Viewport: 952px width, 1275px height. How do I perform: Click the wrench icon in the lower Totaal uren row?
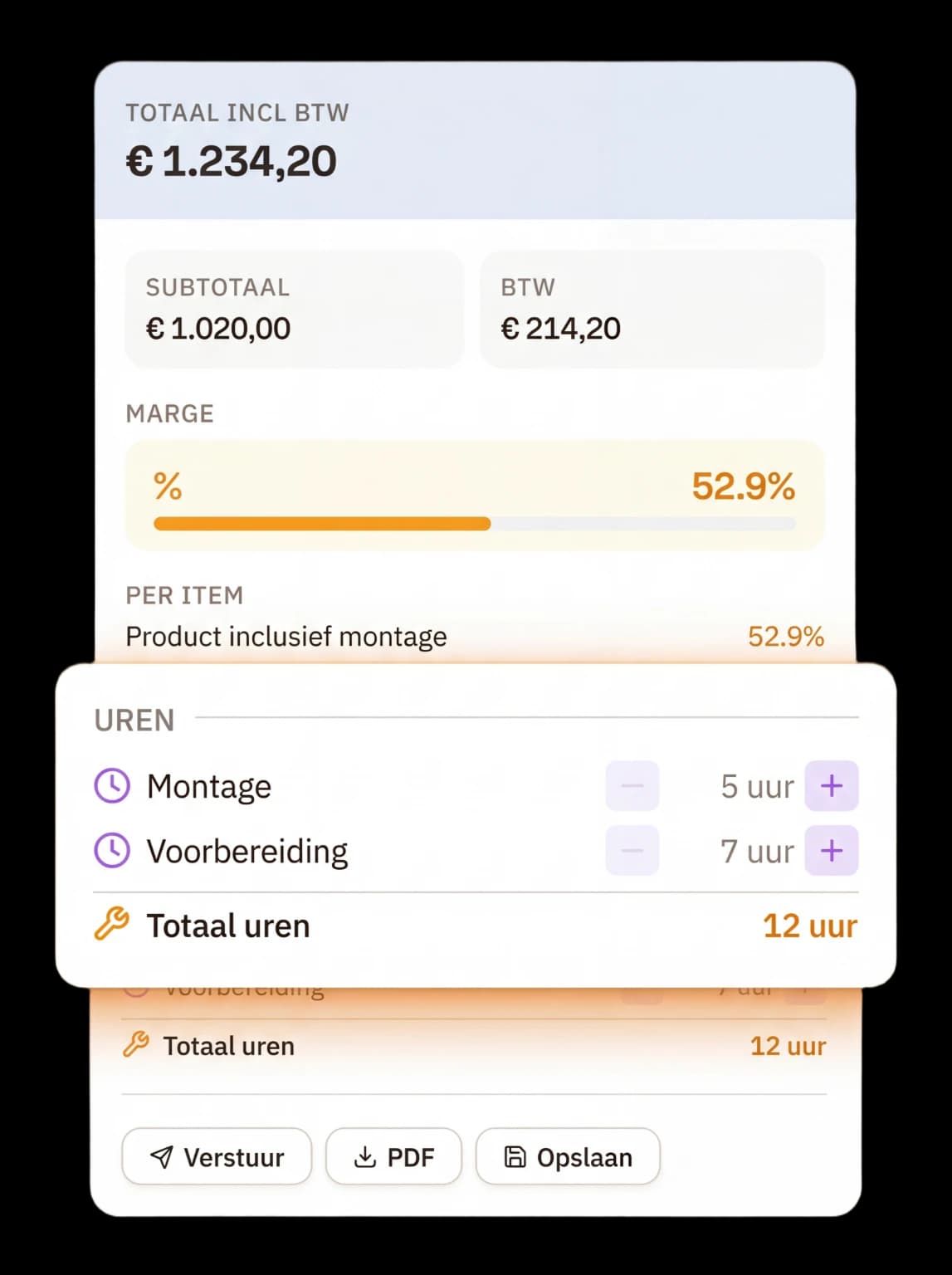pyautogui.click(x=139, y=1045)
